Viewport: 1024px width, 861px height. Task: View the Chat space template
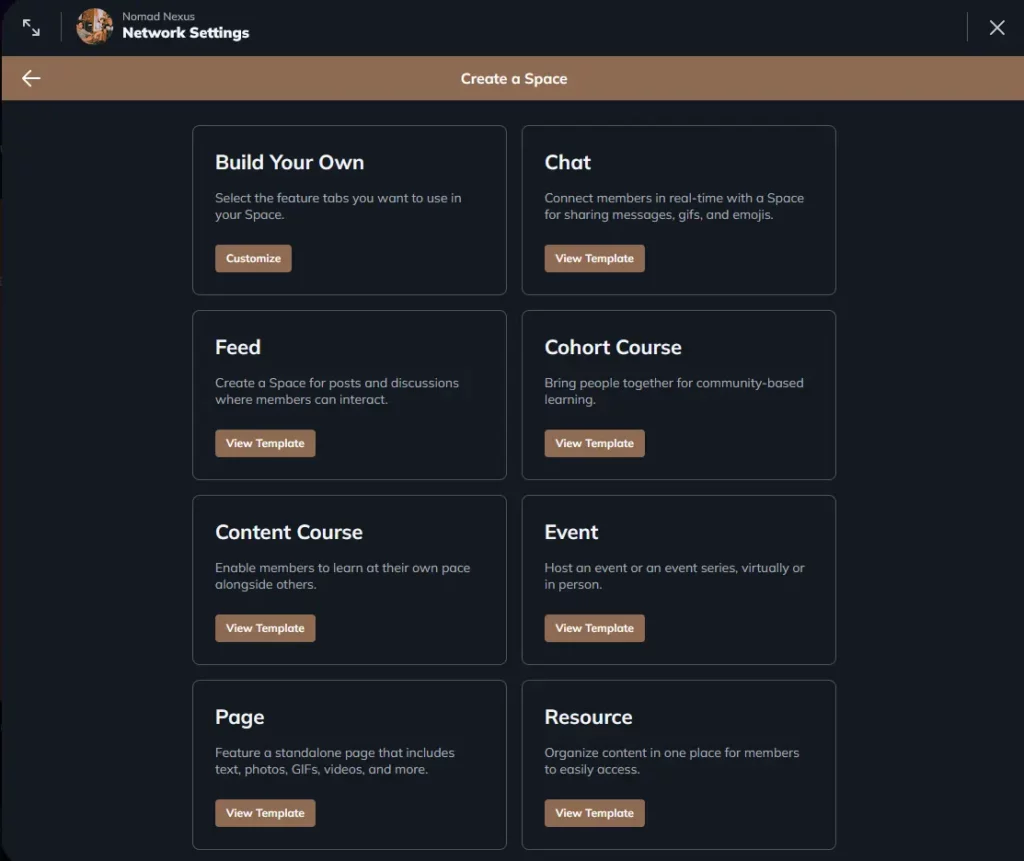point(594,258)
